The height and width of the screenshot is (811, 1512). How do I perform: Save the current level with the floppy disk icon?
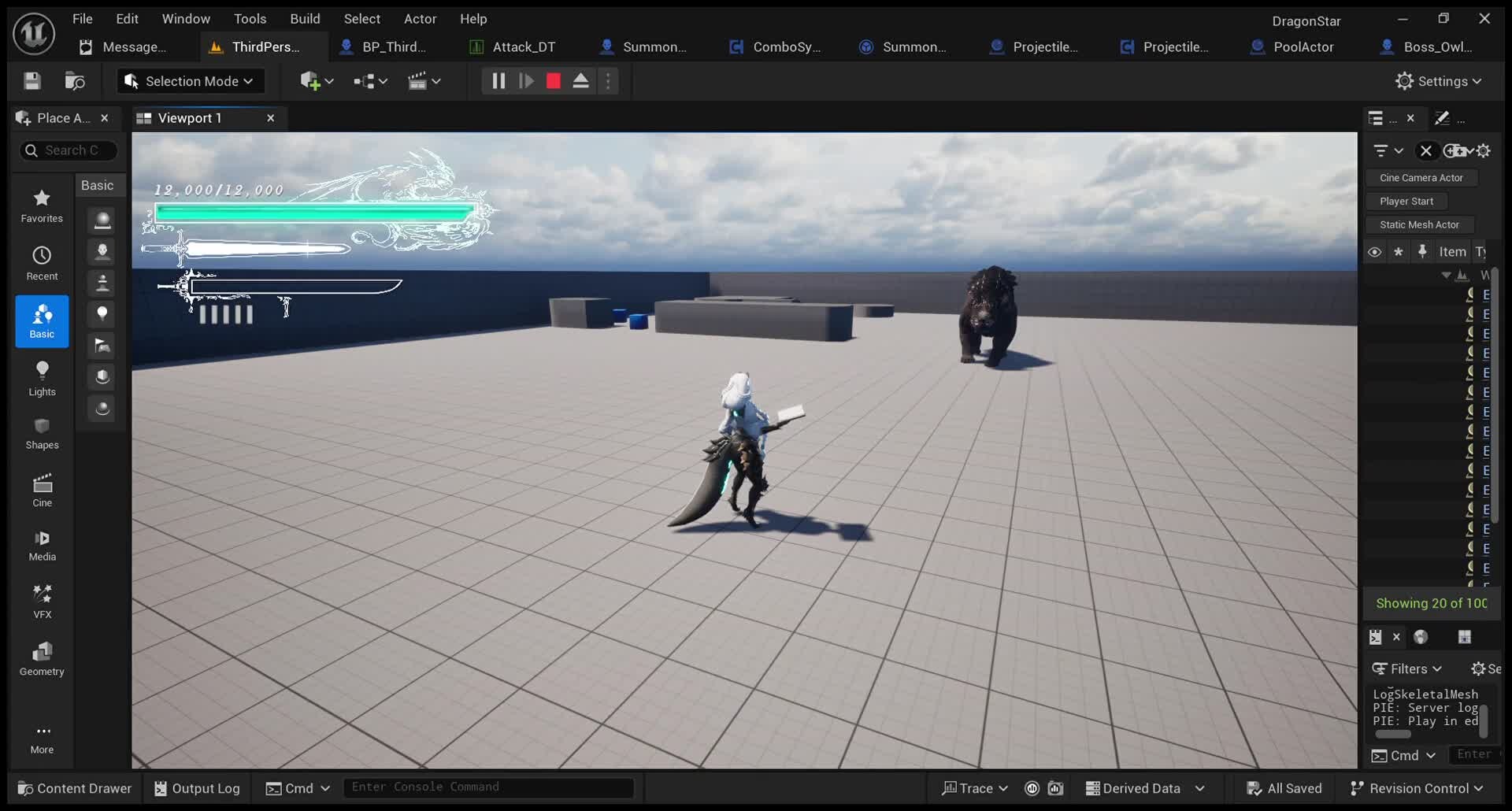tap(31, 80)
